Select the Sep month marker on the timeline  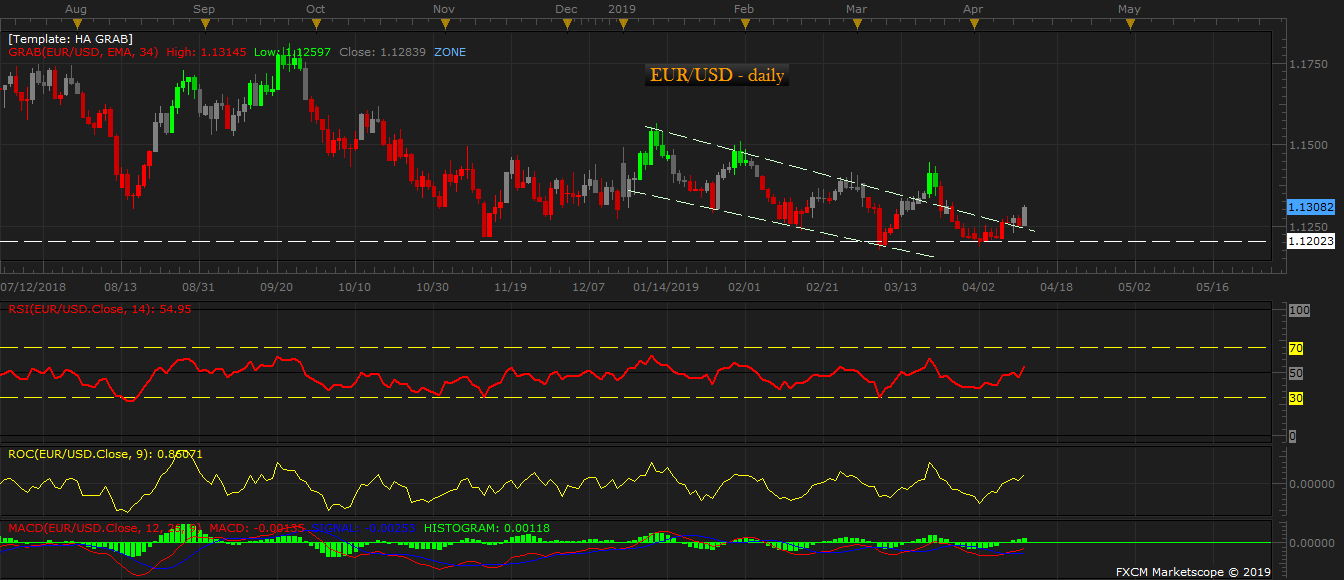click(x=203, y=25)
